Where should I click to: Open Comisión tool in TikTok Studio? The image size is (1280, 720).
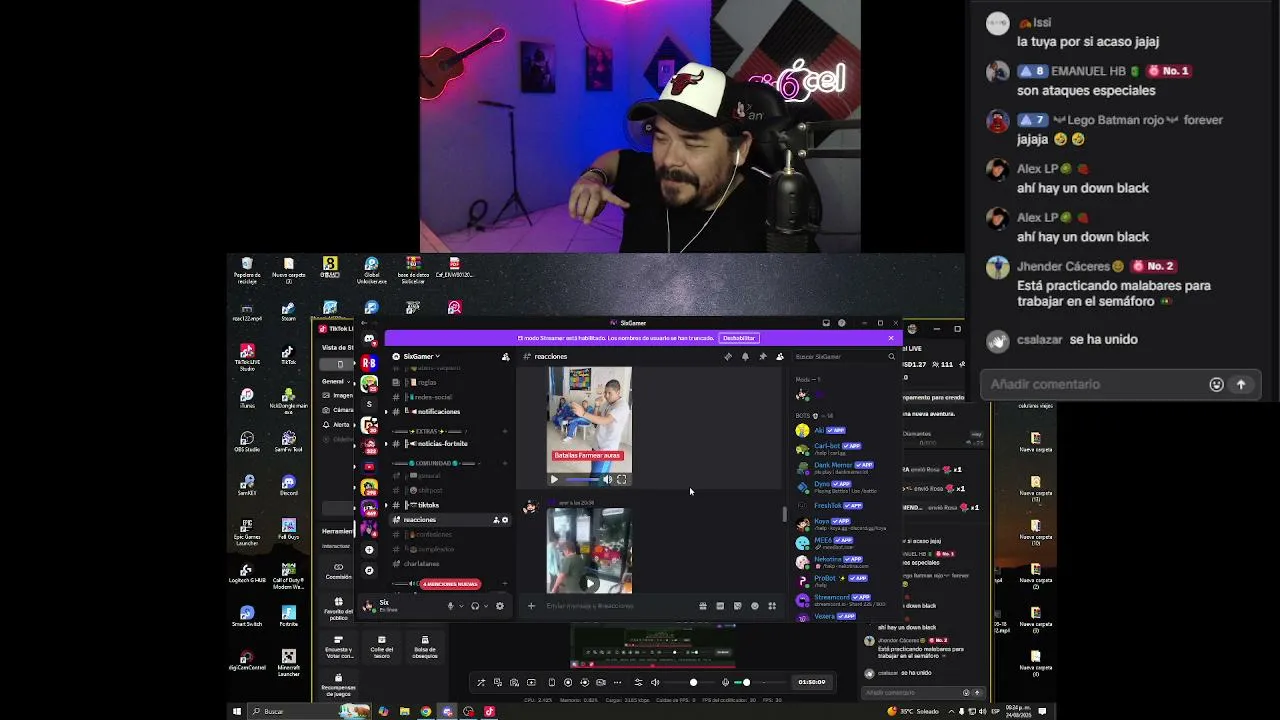point(339,571)
